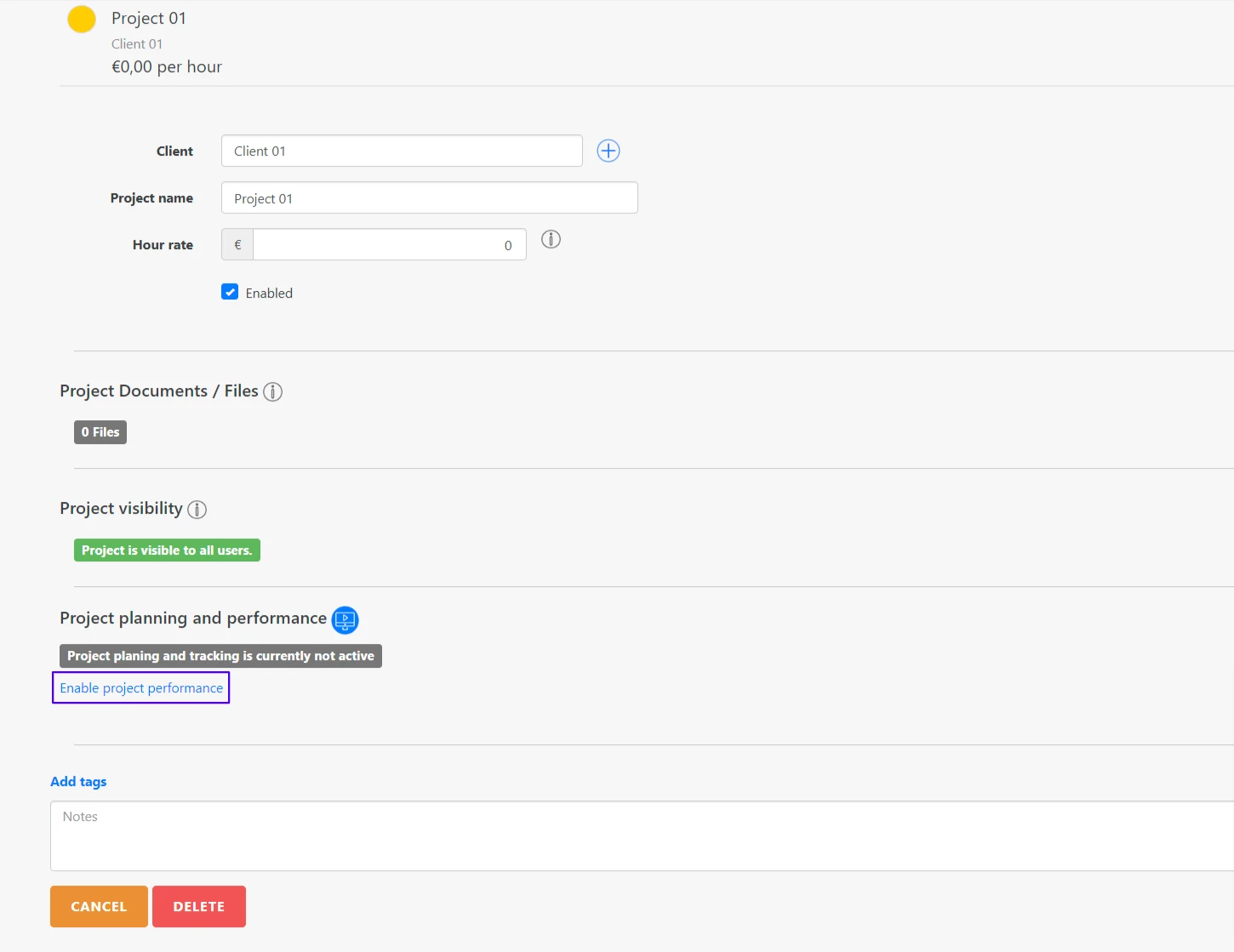1234x952 pixels.
Task: Delete Project 01
Action: point(198,906)
